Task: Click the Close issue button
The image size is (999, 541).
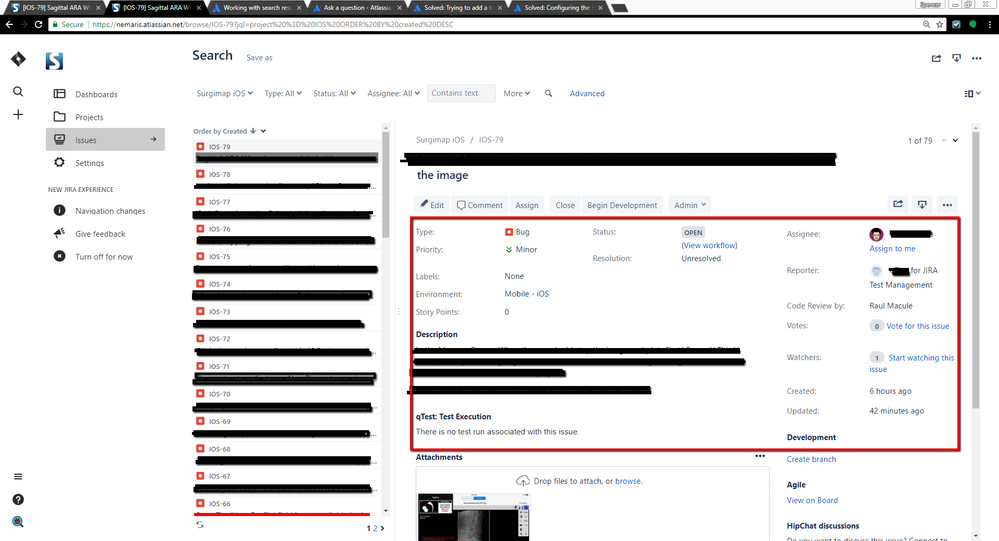Action: [x=565, y=205]
